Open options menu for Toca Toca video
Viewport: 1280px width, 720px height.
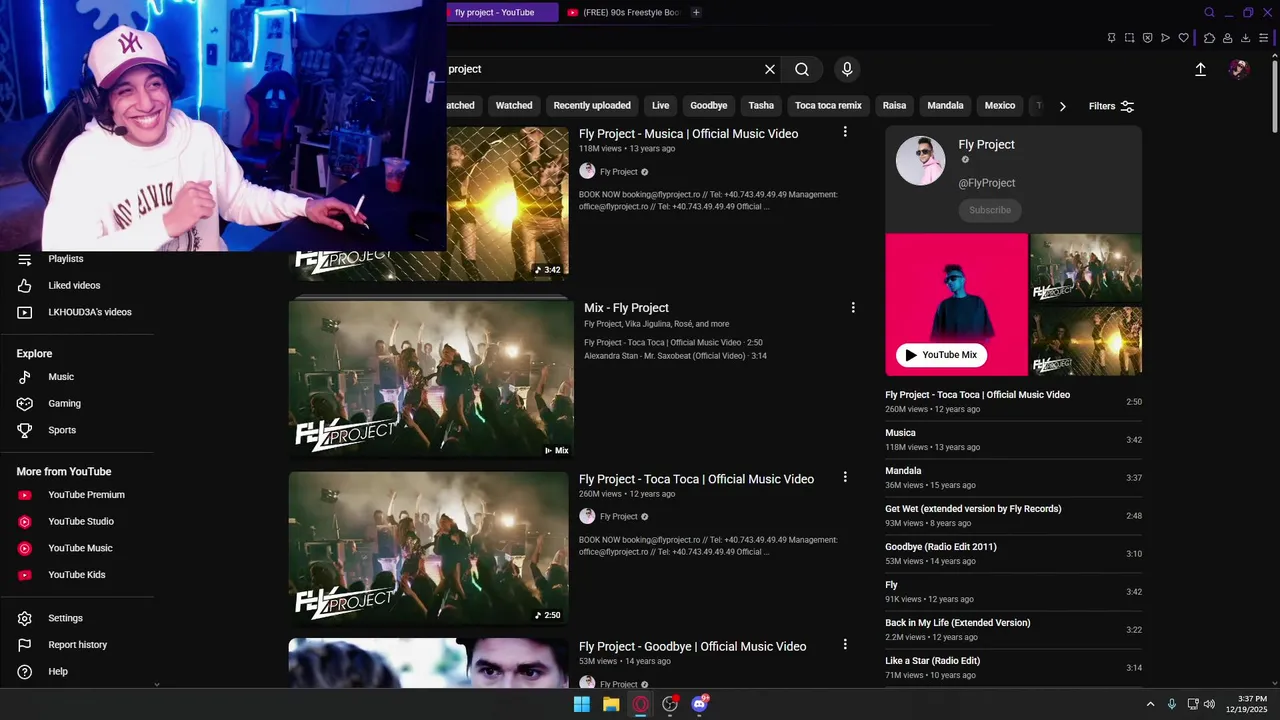[845, 477]
